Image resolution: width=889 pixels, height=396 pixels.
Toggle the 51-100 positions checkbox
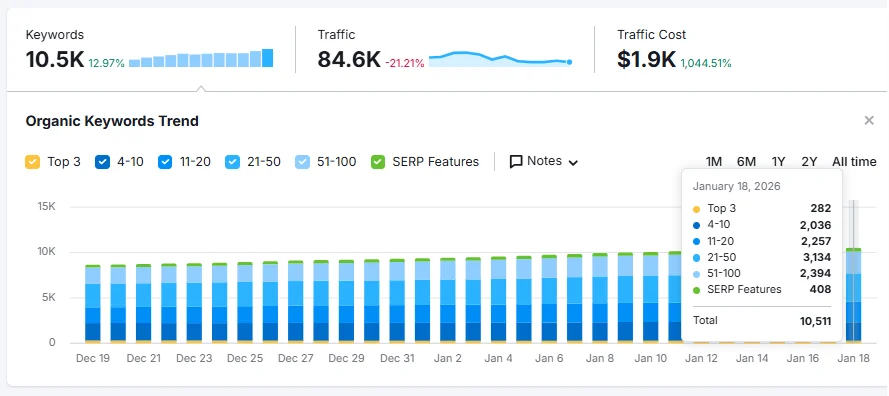tap(302, 162)
